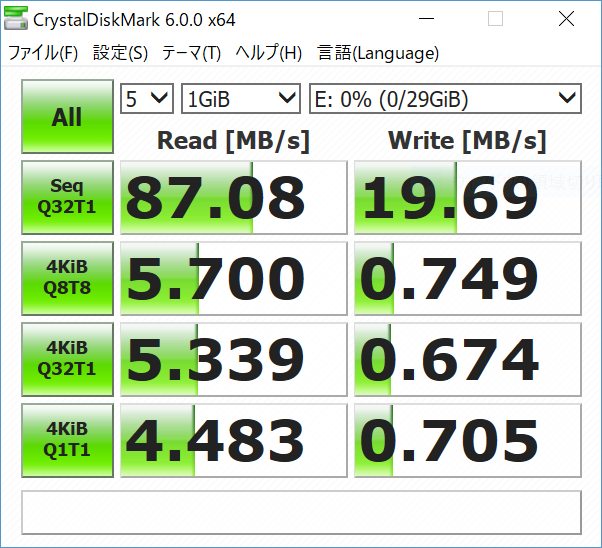Screen dimensions: 602x548
Task: Open the drive E: selection dropdown
Action: point(444,98)
